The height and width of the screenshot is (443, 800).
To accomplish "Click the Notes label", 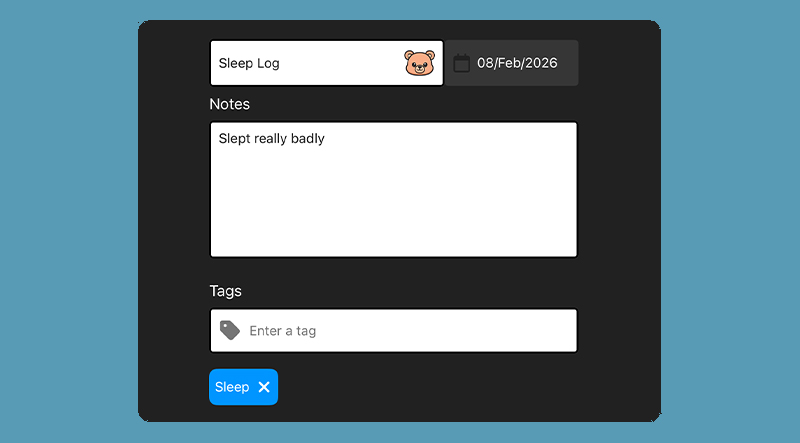I will click(x=229, y=104).
